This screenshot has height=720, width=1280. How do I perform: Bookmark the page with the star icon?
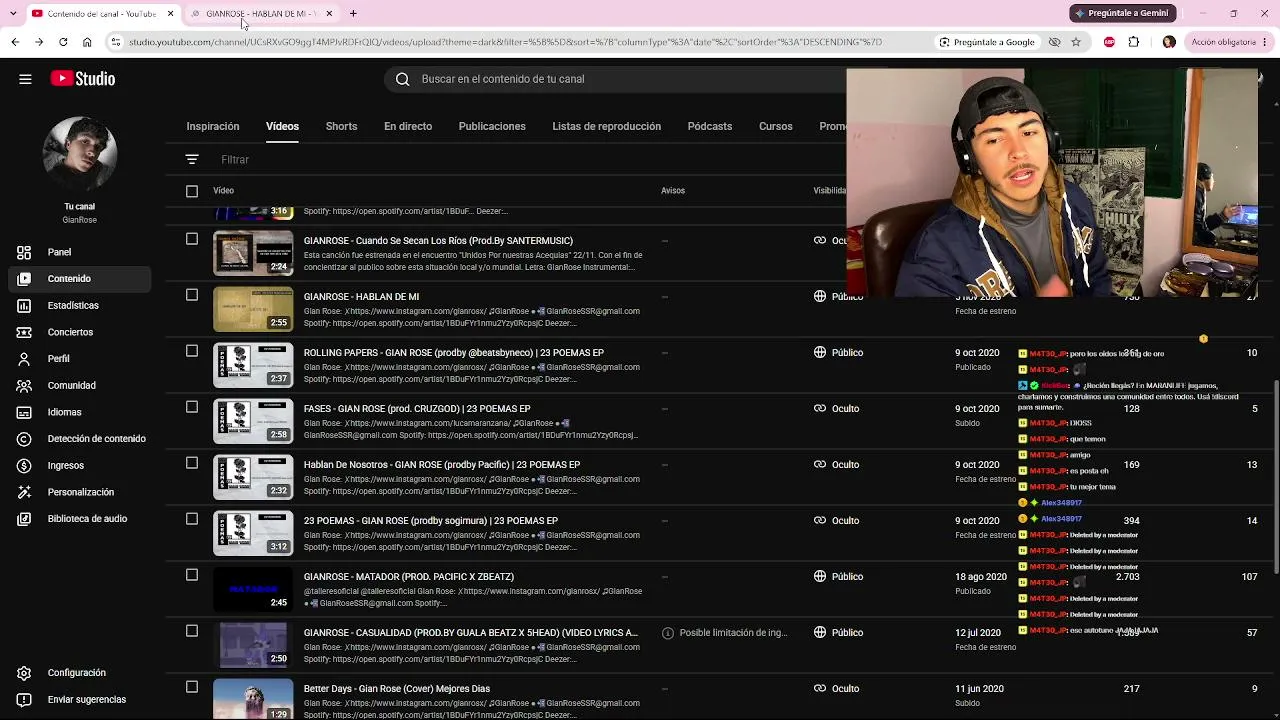click(x=1076, y=42)
